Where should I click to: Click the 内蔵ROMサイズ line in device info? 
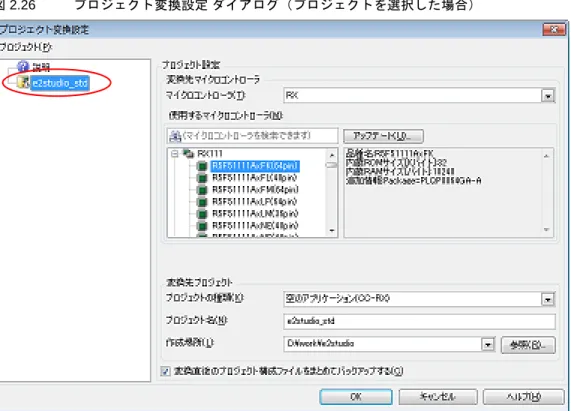click(x=396, y=162)
